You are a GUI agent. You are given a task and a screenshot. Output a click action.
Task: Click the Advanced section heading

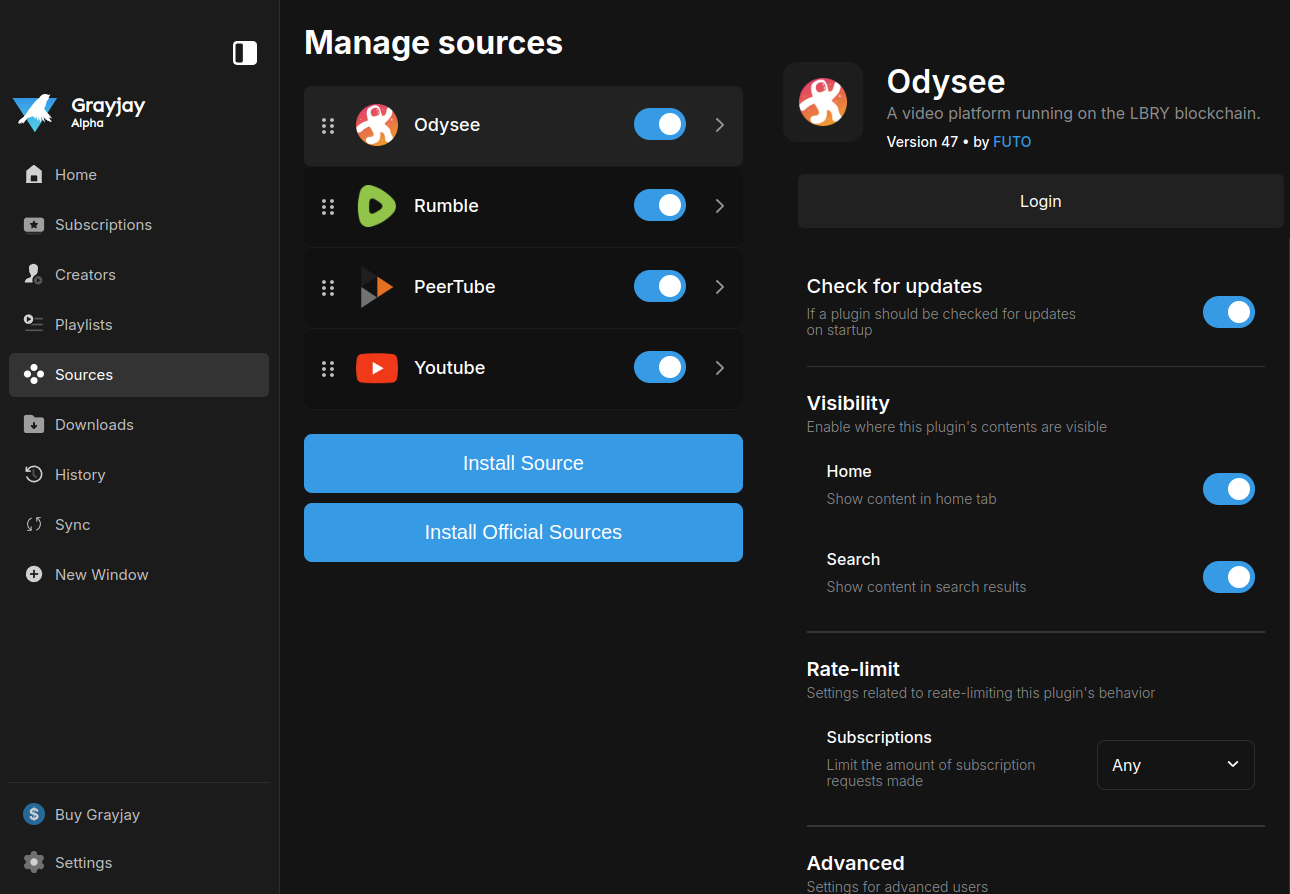855,863
